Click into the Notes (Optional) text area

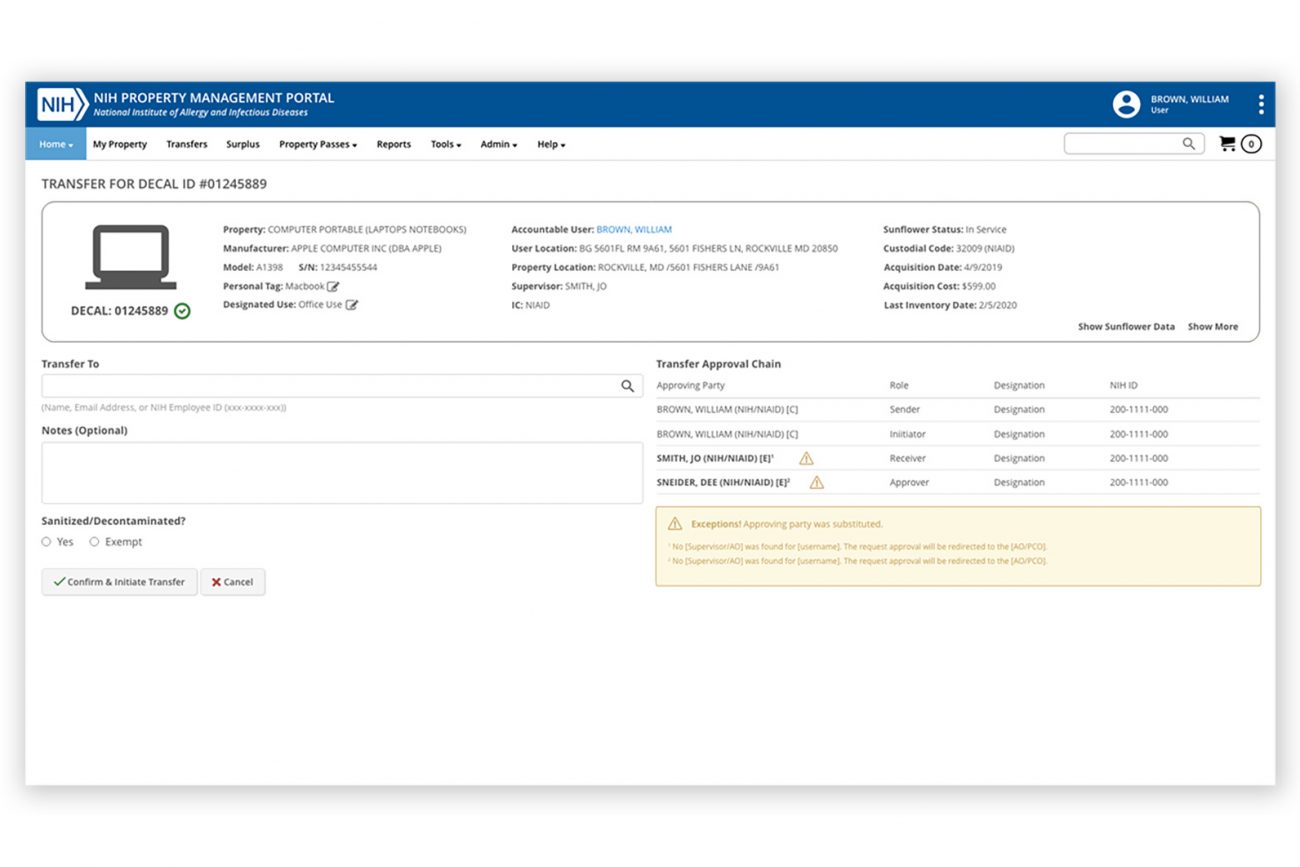pos(341,473)
